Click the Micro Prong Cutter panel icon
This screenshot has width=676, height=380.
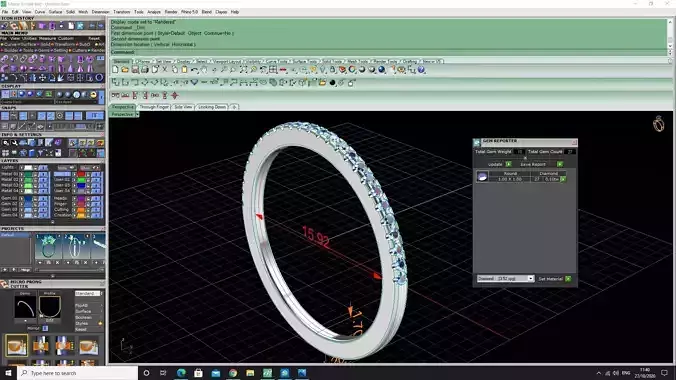tap(4, 284)
